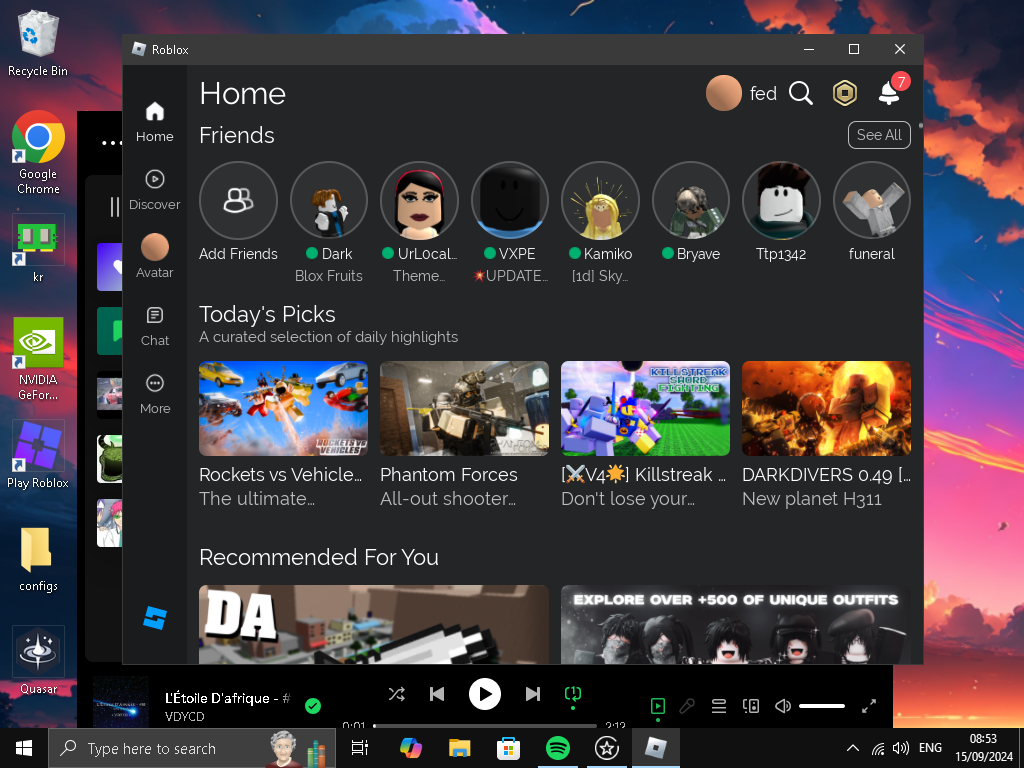Open the Play Roblox desktop shortcut
1024x768 pixels.
(38, 455)
